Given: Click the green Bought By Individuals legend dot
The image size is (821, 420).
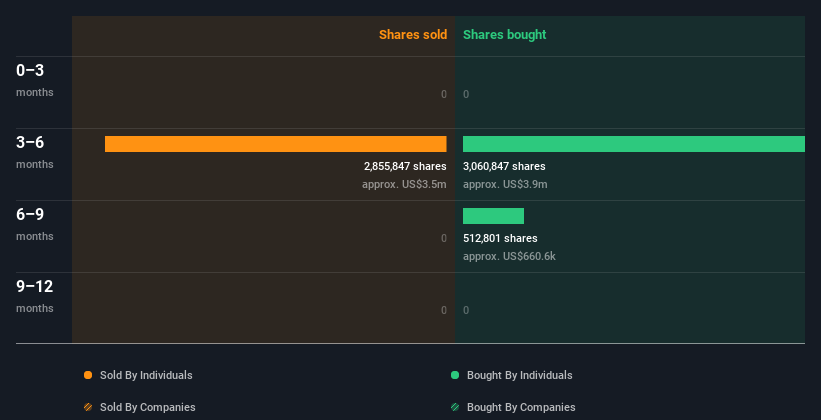Looking at the screenshot, I should (455, 375).
